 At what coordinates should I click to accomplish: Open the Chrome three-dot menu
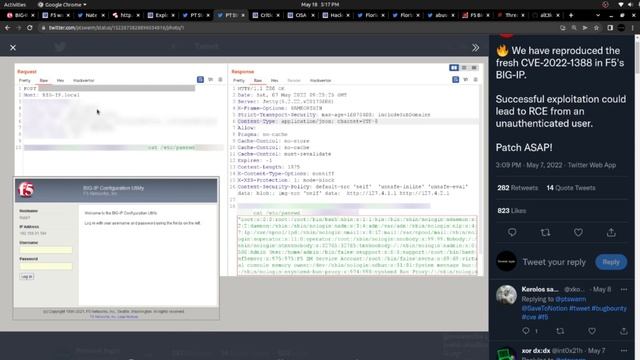click(x=633, y=28)
